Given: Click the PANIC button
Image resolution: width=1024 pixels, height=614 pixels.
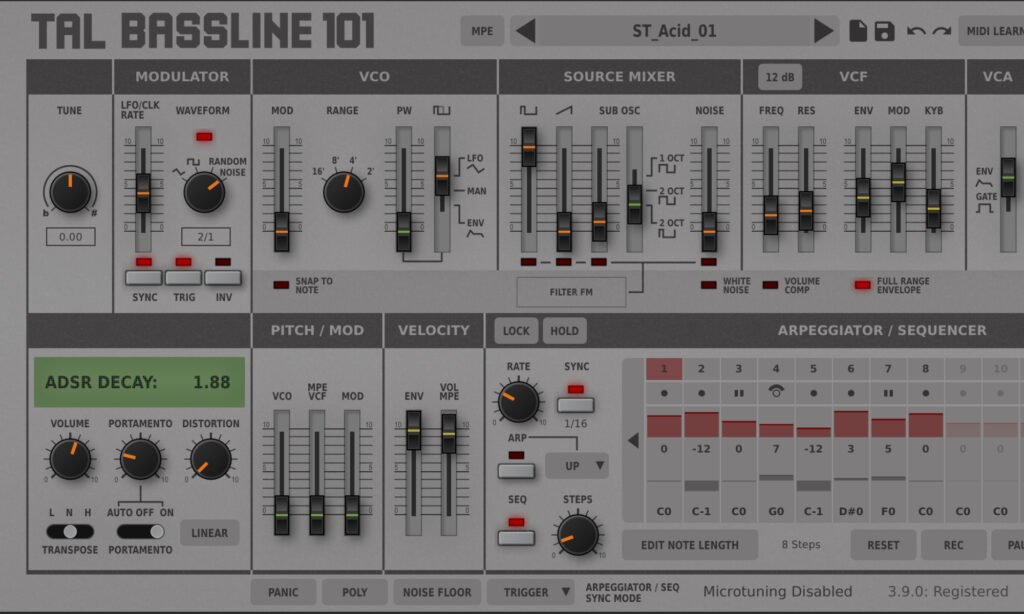Looking at the screenshot, I should [x=283, y=592].
